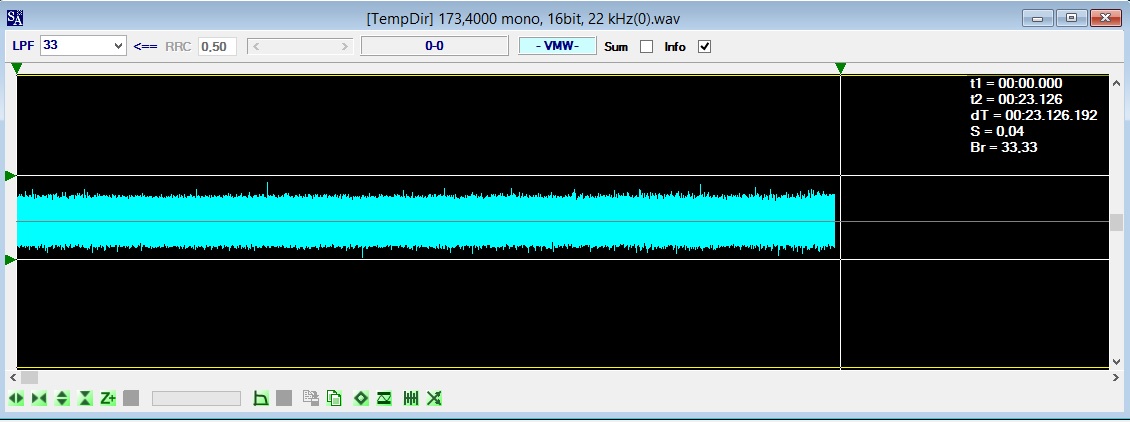
Task: Click horizontal scrollbar left arrow
Action: tap(12, 377)
